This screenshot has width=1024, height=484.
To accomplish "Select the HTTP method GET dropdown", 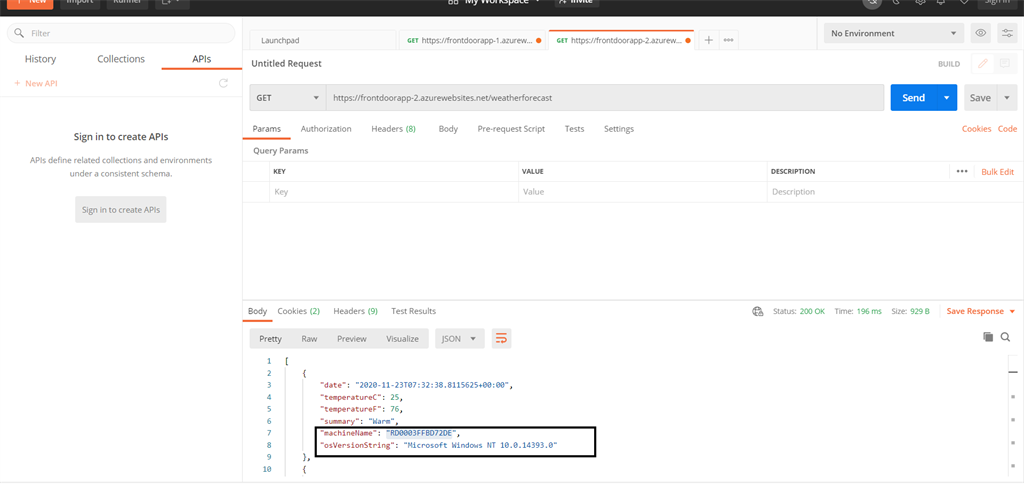I will tap(288, 97).
